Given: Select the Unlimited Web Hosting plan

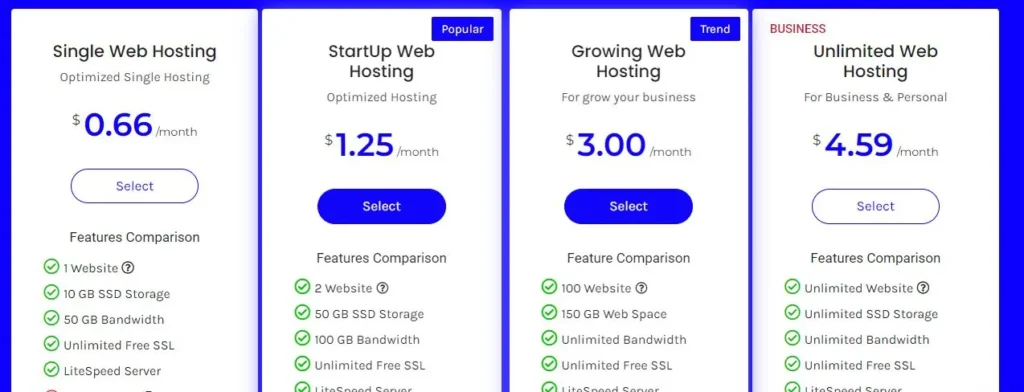Looking at the screenshot, I should click(x=875, y=206).
